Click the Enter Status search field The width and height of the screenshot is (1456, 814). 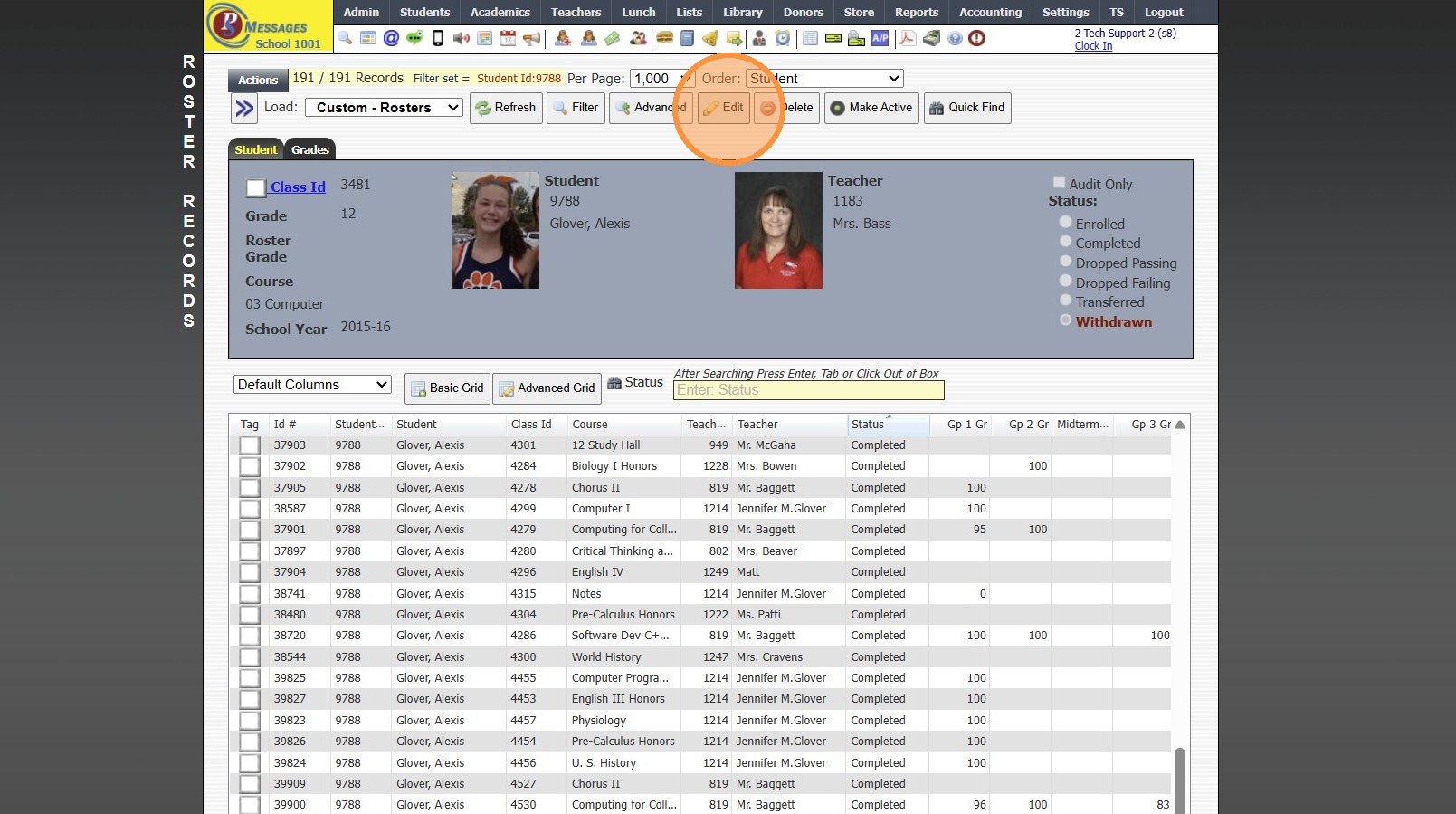pos(808,390)
